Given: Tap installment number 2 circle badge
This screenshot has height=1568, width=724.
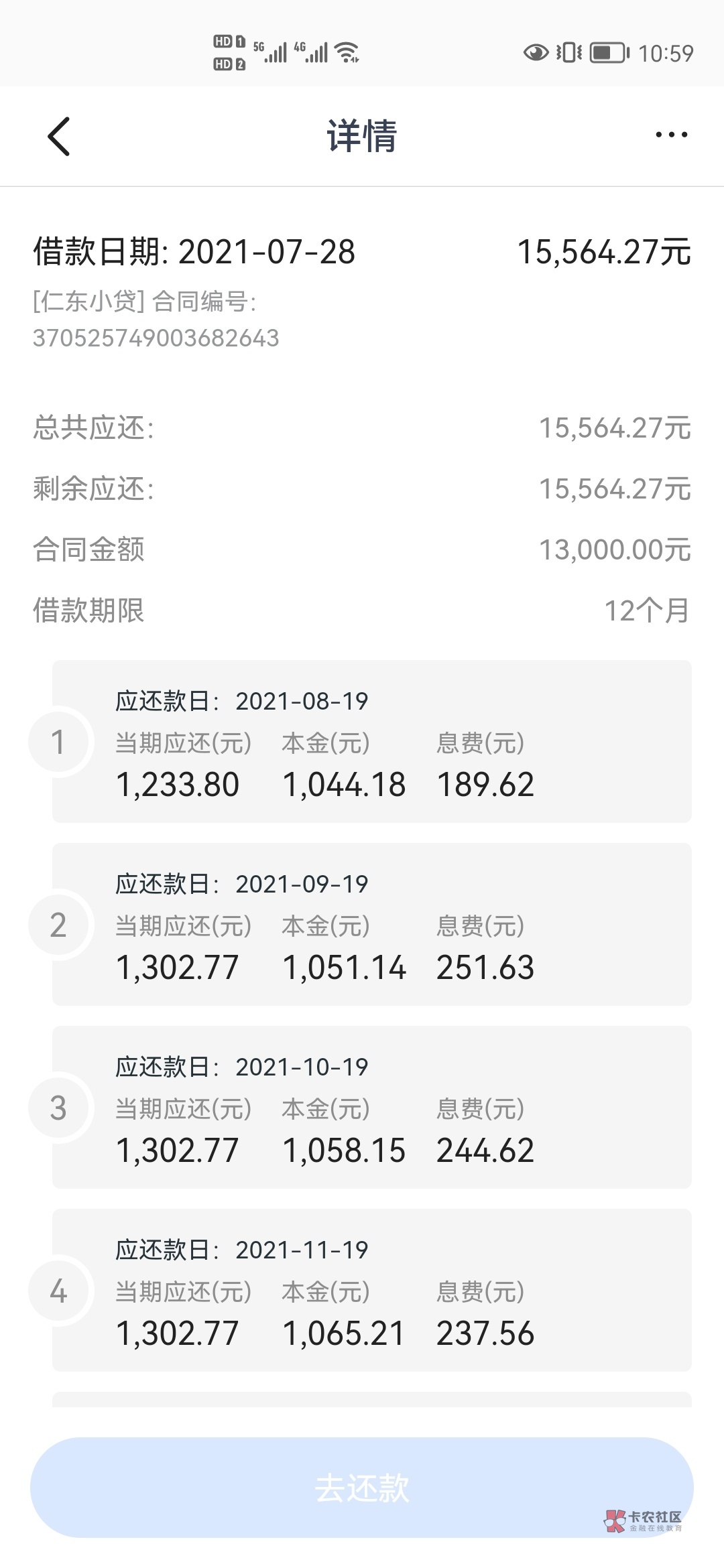Looking at the screenshot, I should (58, 925).
